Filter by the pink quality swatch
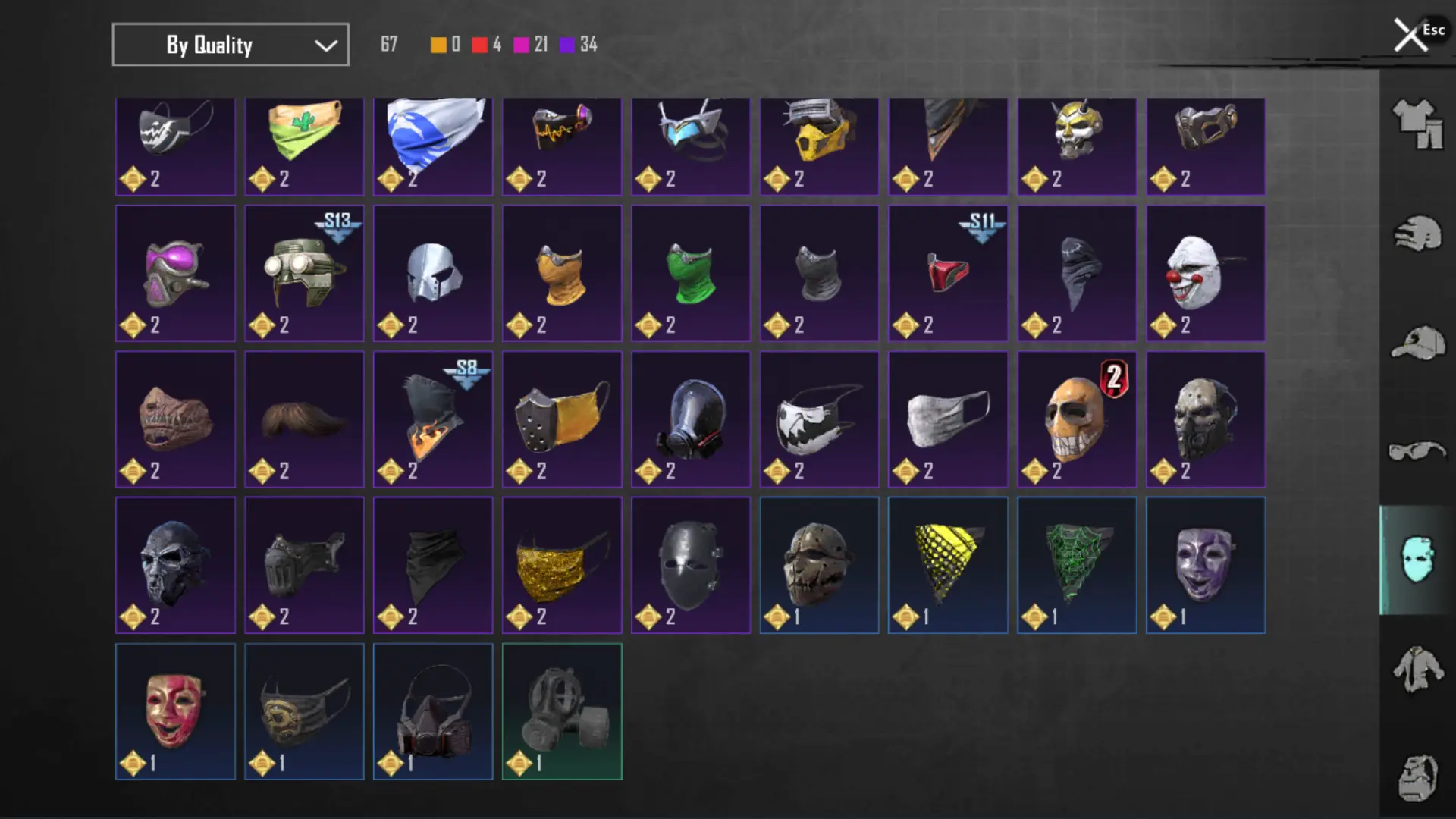Image resolution: width=1456 pixels, height=819 pixels. 521,45
